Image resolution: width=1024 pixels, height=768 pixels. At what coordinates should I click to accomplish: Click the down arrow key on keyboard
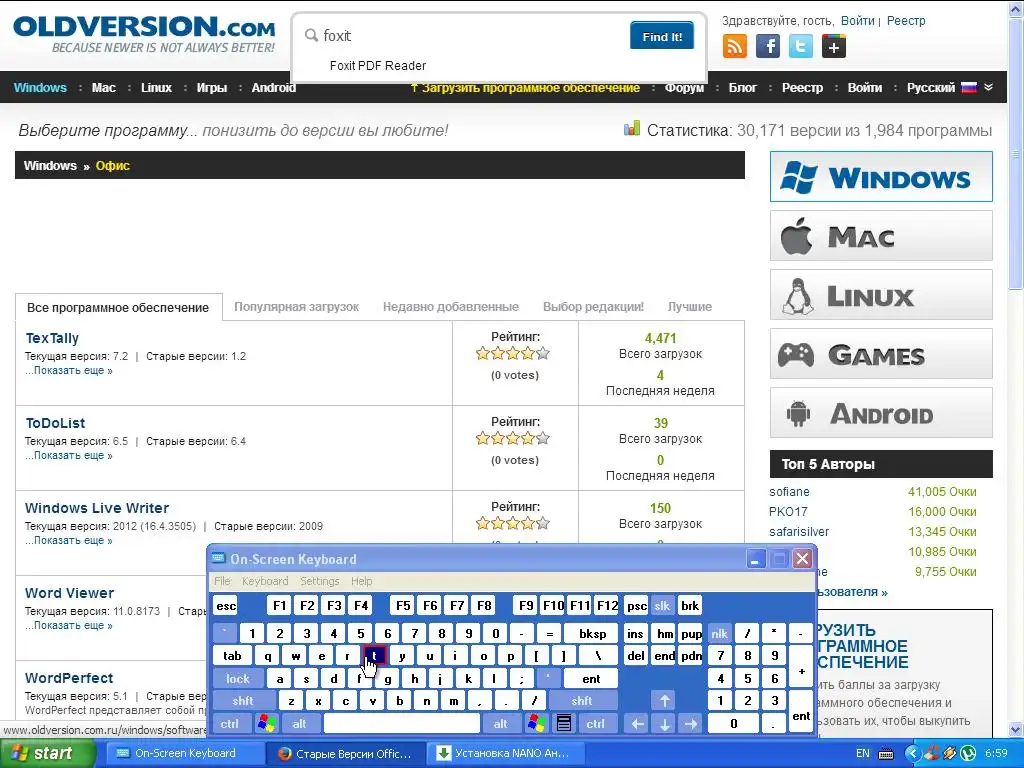click(664, 724)
